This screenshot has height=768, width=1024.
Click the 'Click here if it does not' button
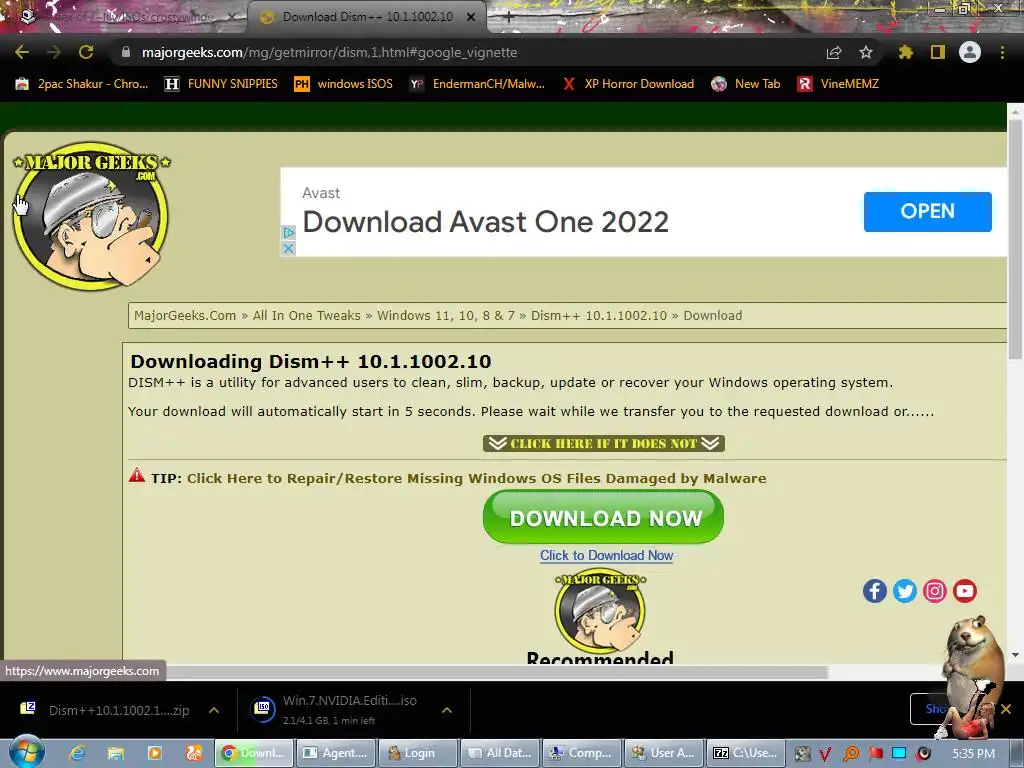(603, 443)
